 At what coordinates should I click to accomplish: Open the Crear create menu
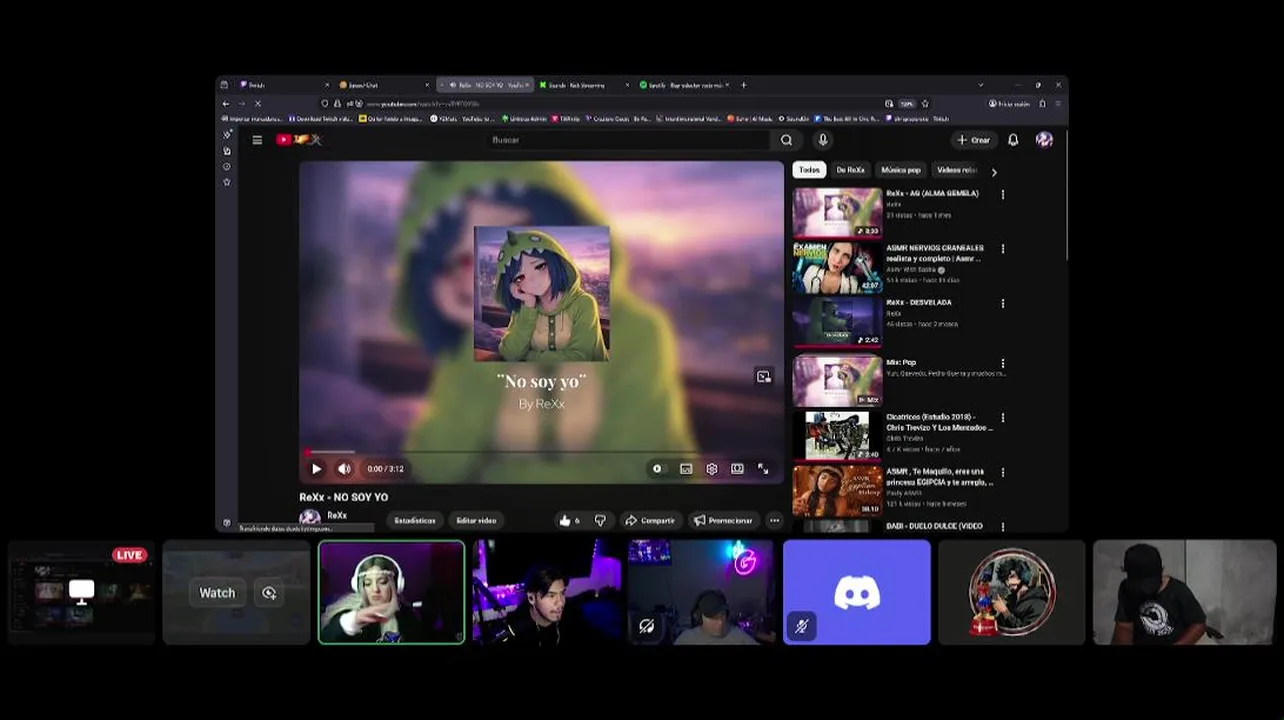click(973, 140)
